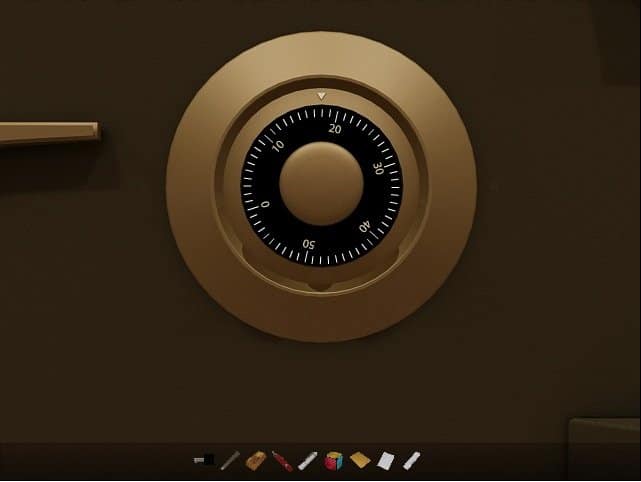Screen dimensions: 641x482
Task: Select the yellow envelope inventory item
Action: 360,460
